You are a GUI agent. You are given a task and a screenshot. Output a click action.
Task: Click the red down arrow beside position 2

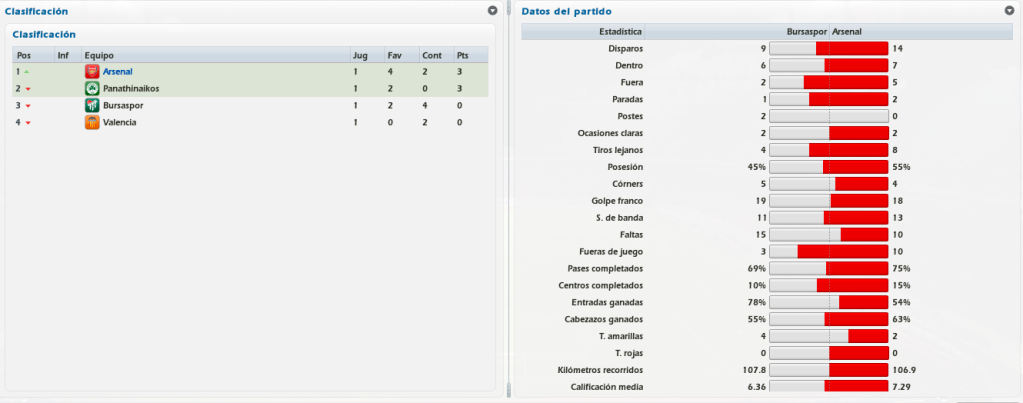click(27, 89)
